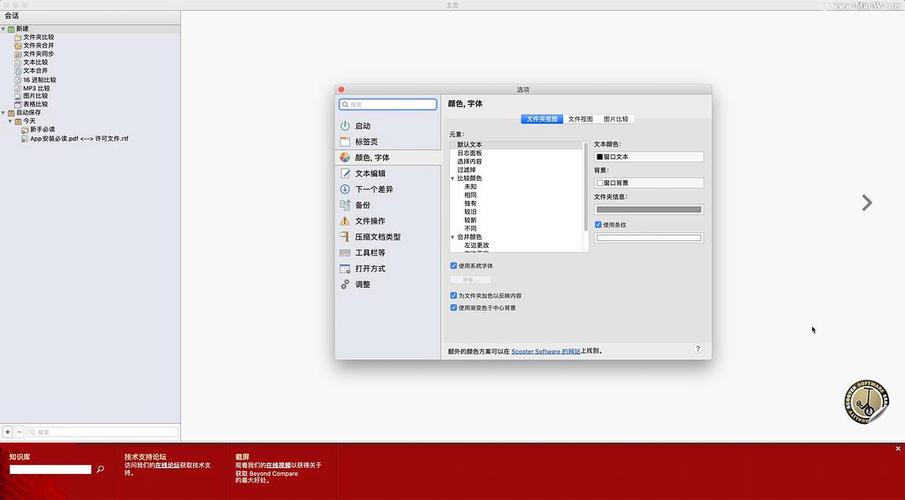Switch to the 文件视图 tab

(581, 119)
